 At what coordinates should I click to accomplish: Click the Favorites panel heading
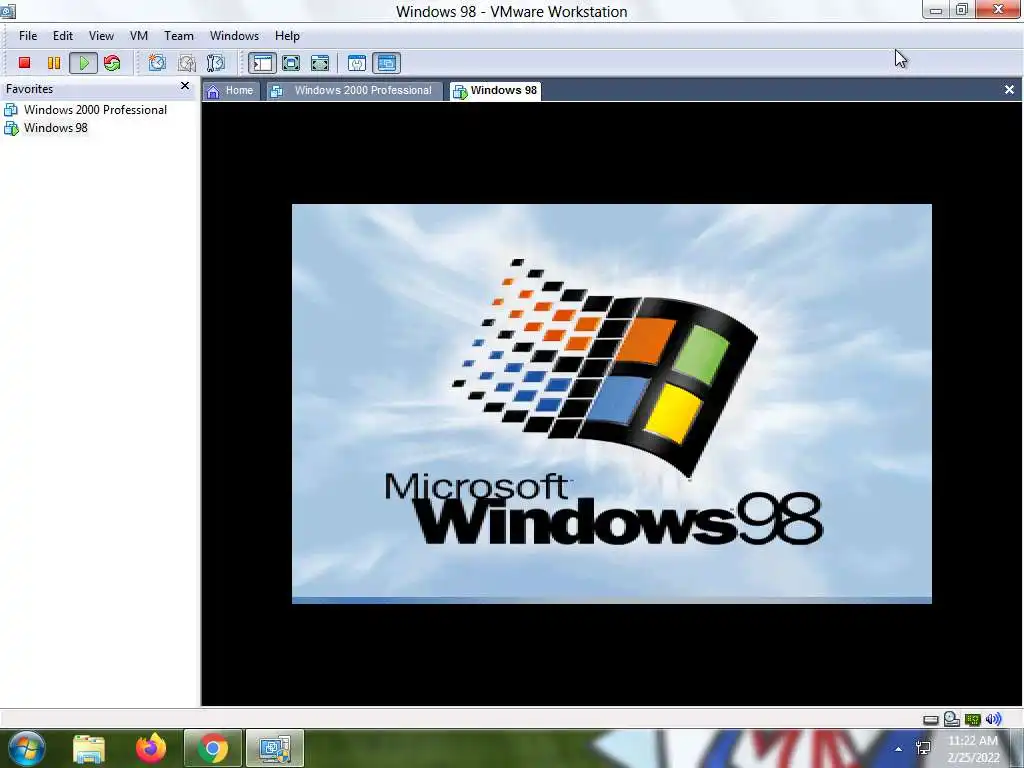[x=29, y=89]
